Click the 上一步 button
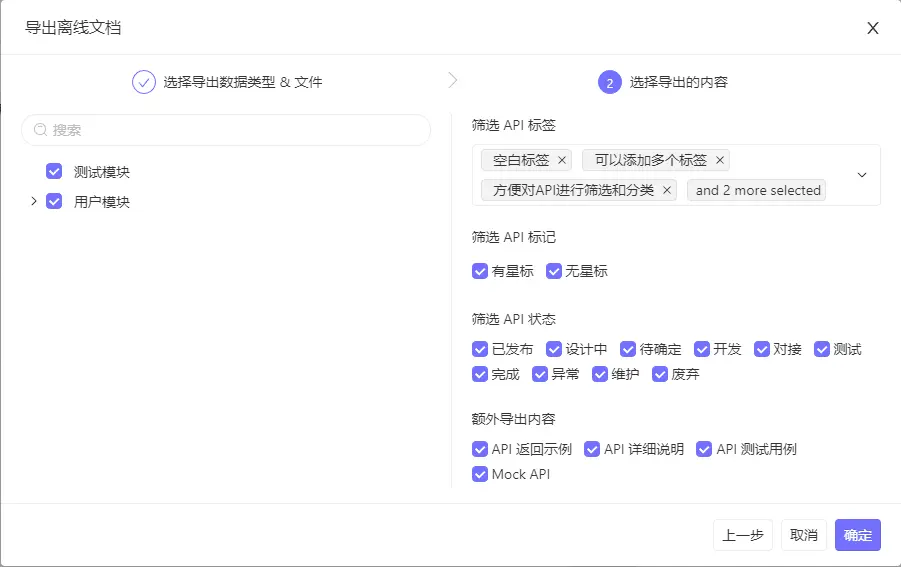The image size is (901, 567). tap(742, 535)
